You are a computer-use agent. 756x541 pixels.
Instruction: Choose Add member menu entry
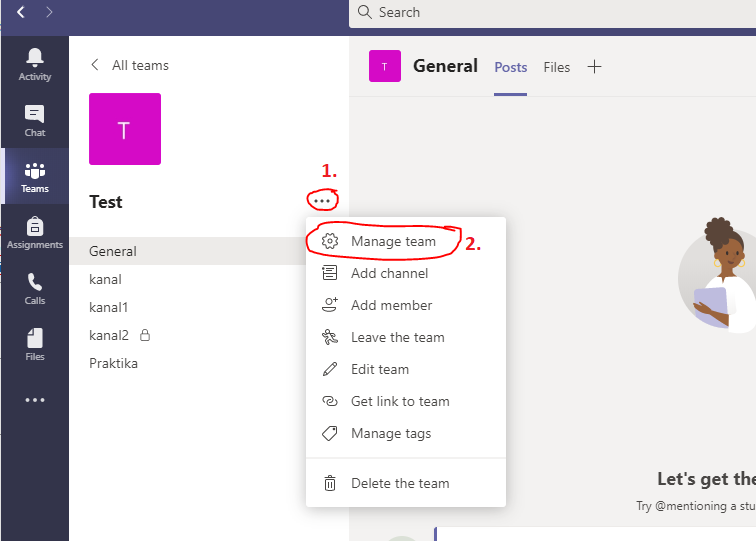(406, 305)
